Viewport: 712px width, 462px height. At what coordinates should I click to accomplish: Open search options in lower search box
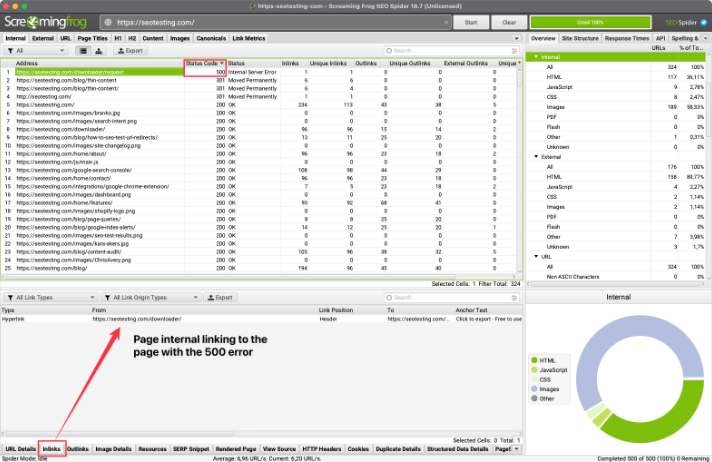click(x=514, y=298)
